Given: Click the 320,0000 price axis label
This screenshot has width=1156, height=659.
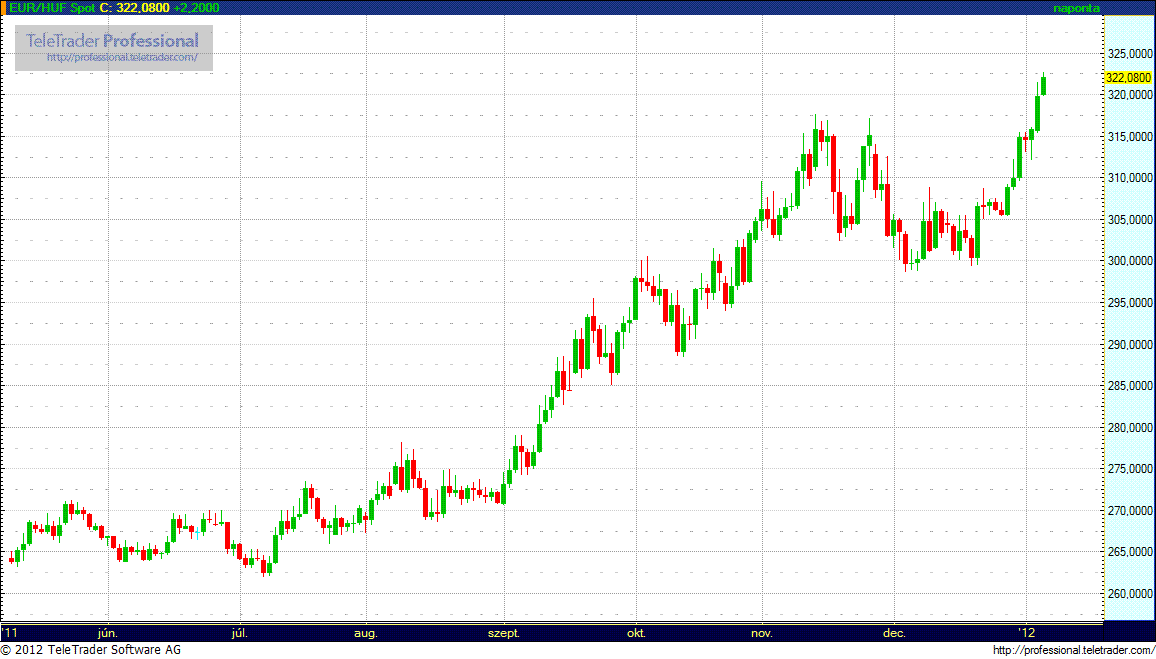Looking at the screenshot, I should click(1129, 95).
